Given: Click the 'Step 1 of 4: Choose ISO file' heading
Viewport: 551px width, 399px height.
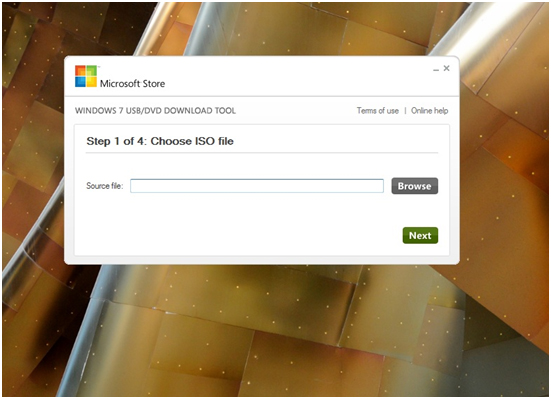Looking at the screenshot, I should pyautogui.click(x=160, y=141).
